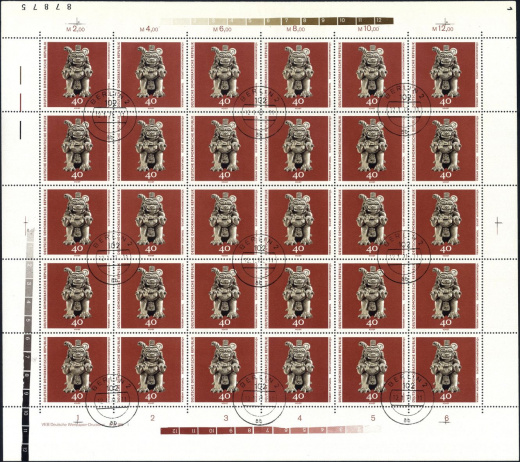Click column number 2 in bottom margin

point(152,418)
